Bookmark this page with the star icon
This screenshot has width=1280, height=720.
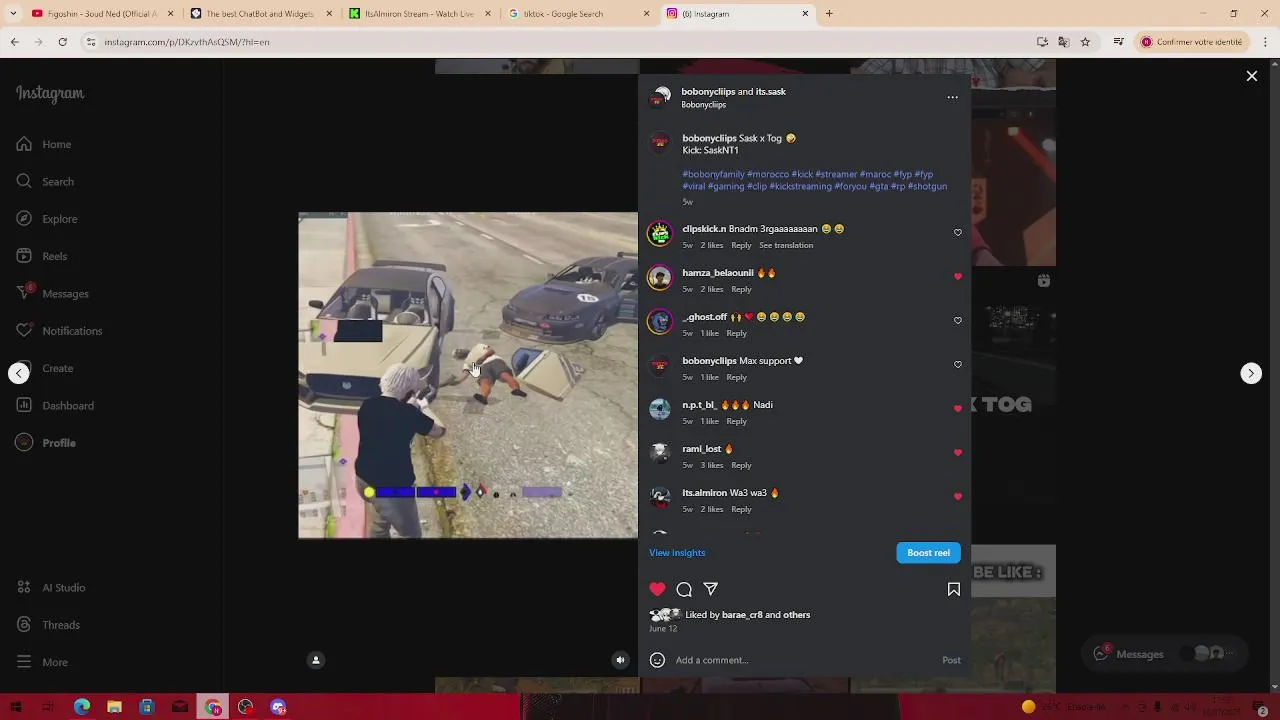point(1085,42)
